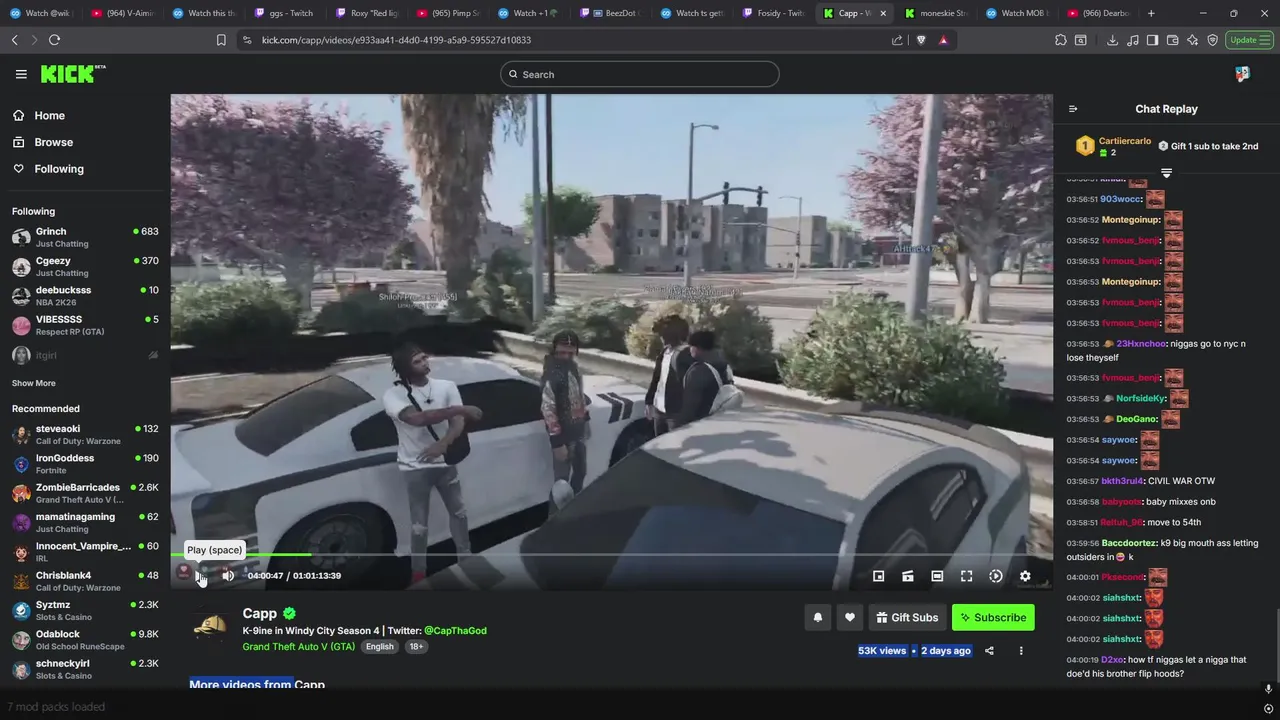The width and height of the screenshot is (1280, 720).
Task: Open browser extensions puzzle icon
Action: [x=1061, y=40]
